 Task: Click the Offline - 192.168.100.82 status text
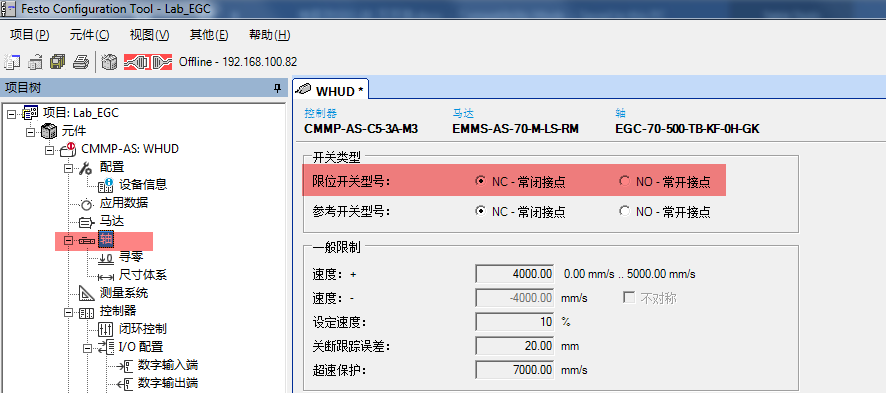[238, 62]
